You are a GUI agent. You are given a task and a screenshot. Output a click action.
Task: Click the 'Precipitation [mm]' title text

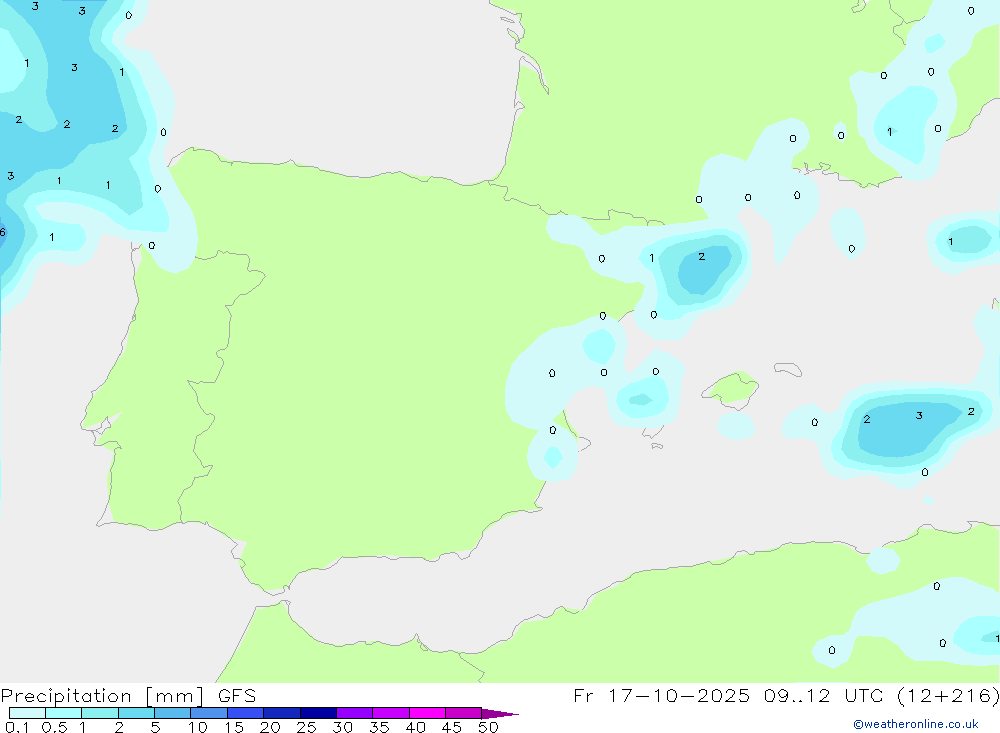pos(102,696)
